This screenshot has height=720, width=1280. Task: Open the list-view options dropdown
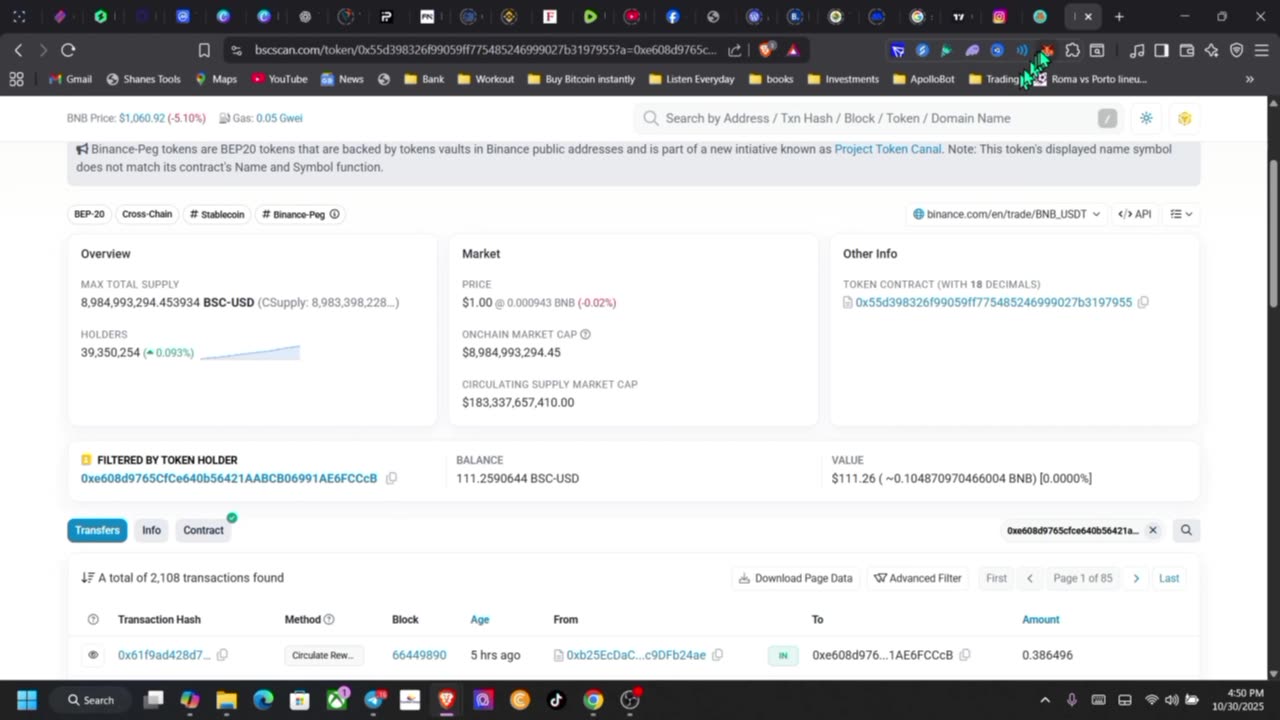(1182, 214)
